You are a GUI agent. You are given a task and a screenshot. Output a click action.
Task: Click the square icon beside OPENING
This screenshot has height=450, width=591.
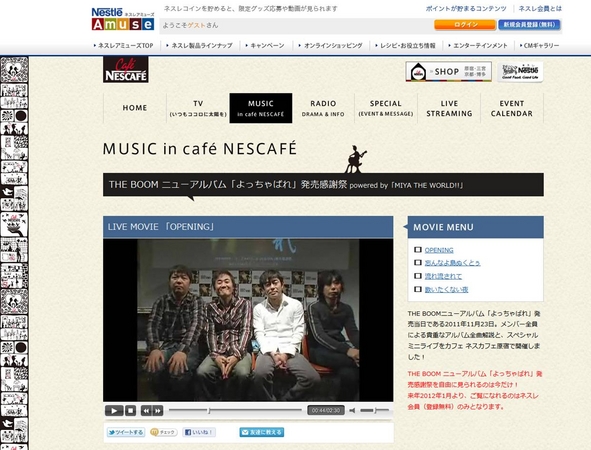tap(417, 249)
